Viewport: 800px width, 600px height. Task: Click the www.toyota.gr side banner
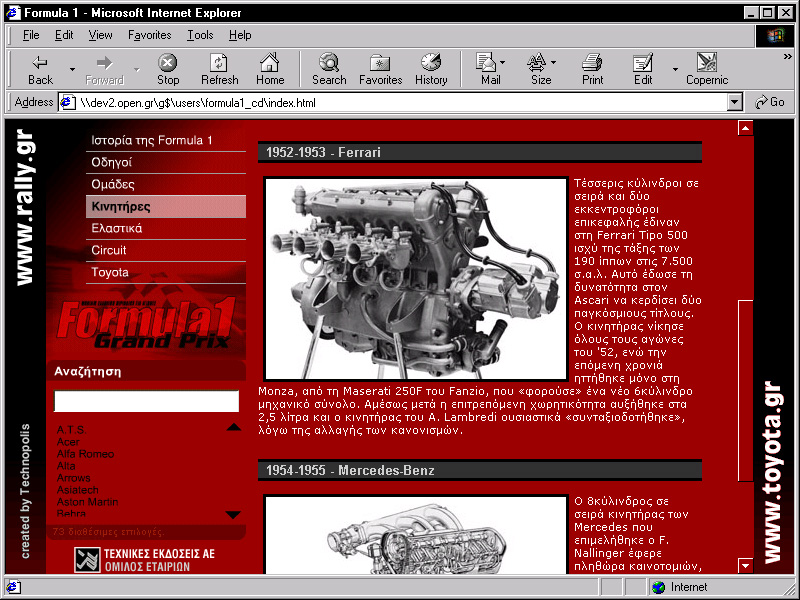[x=772, y=472]
